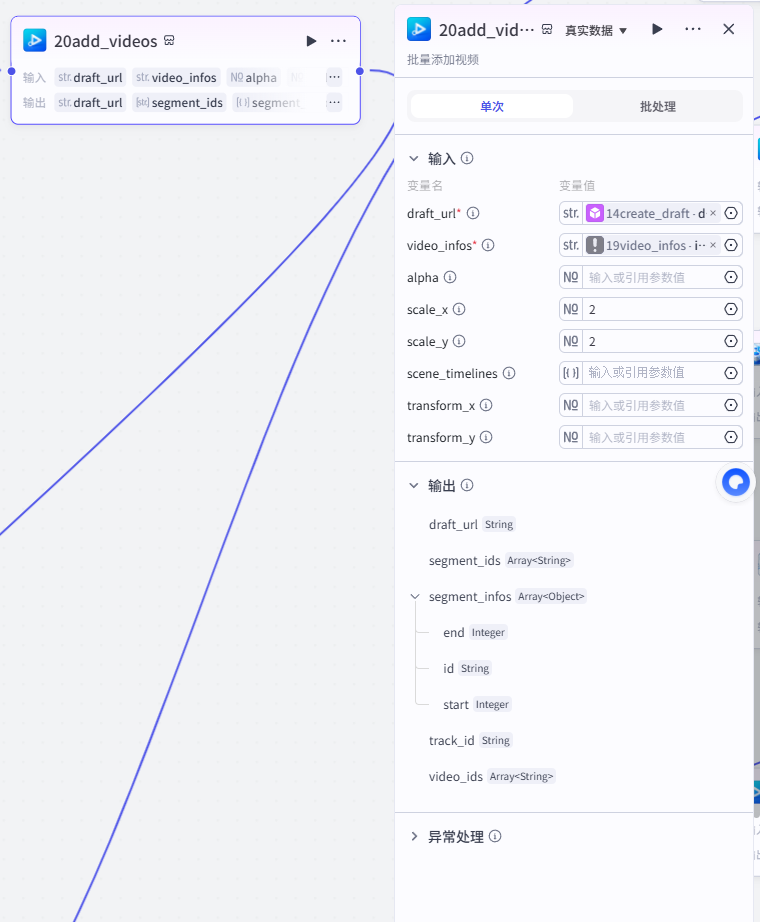760x922 pixels.
Task: Collapse the 输入 section
Action: tap(414, 158)
